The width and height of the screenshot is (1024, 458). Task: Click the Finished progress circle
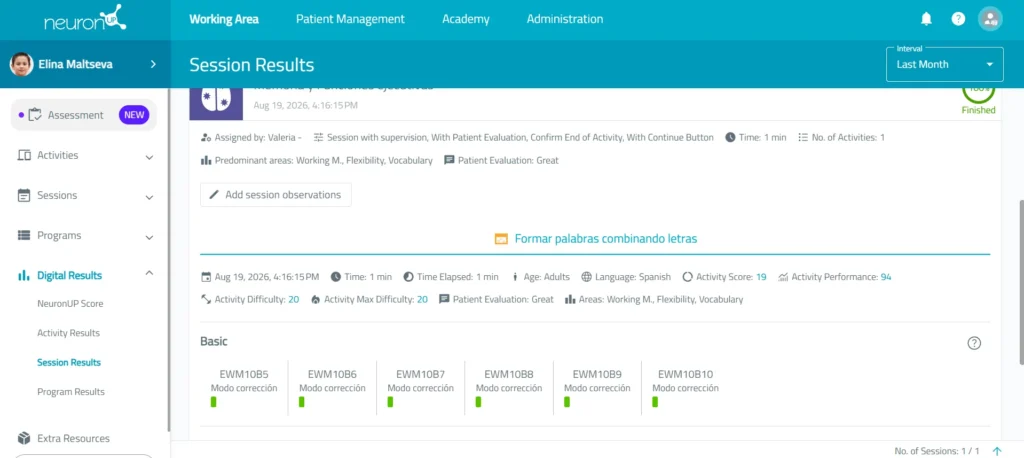click(978, 96)
